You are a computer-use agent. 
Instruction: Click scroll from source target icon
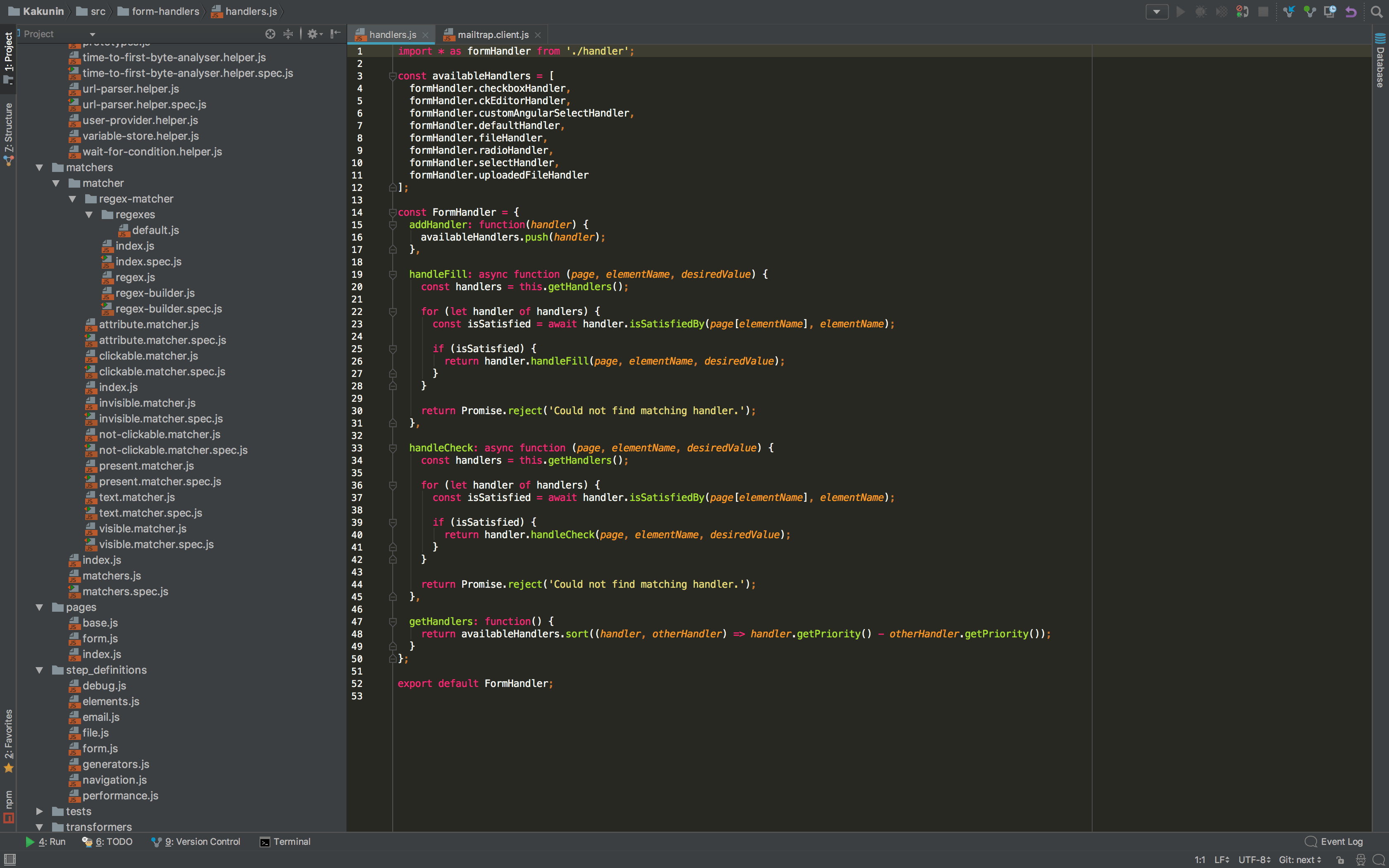pos(270,34)
